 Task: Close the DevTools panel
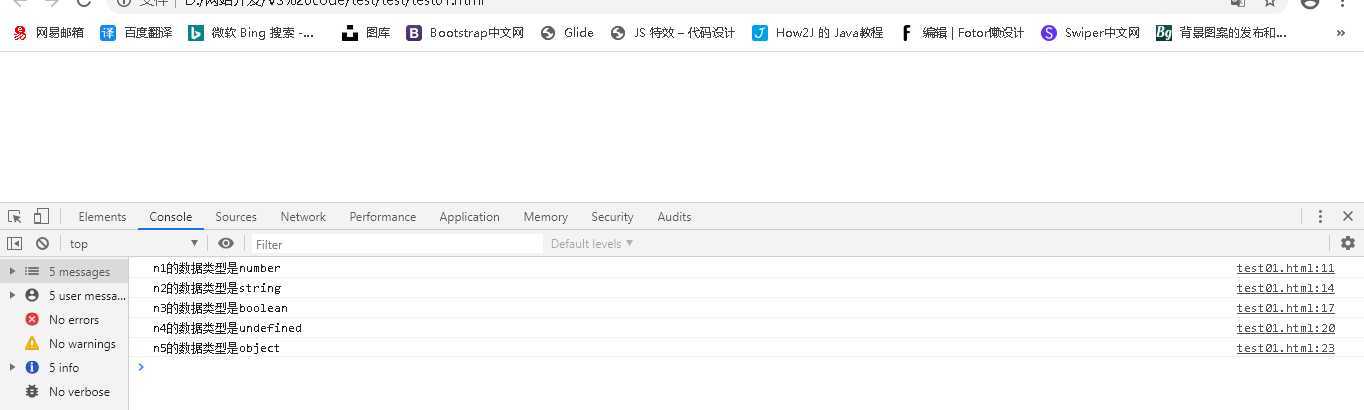click(1348, 216)
